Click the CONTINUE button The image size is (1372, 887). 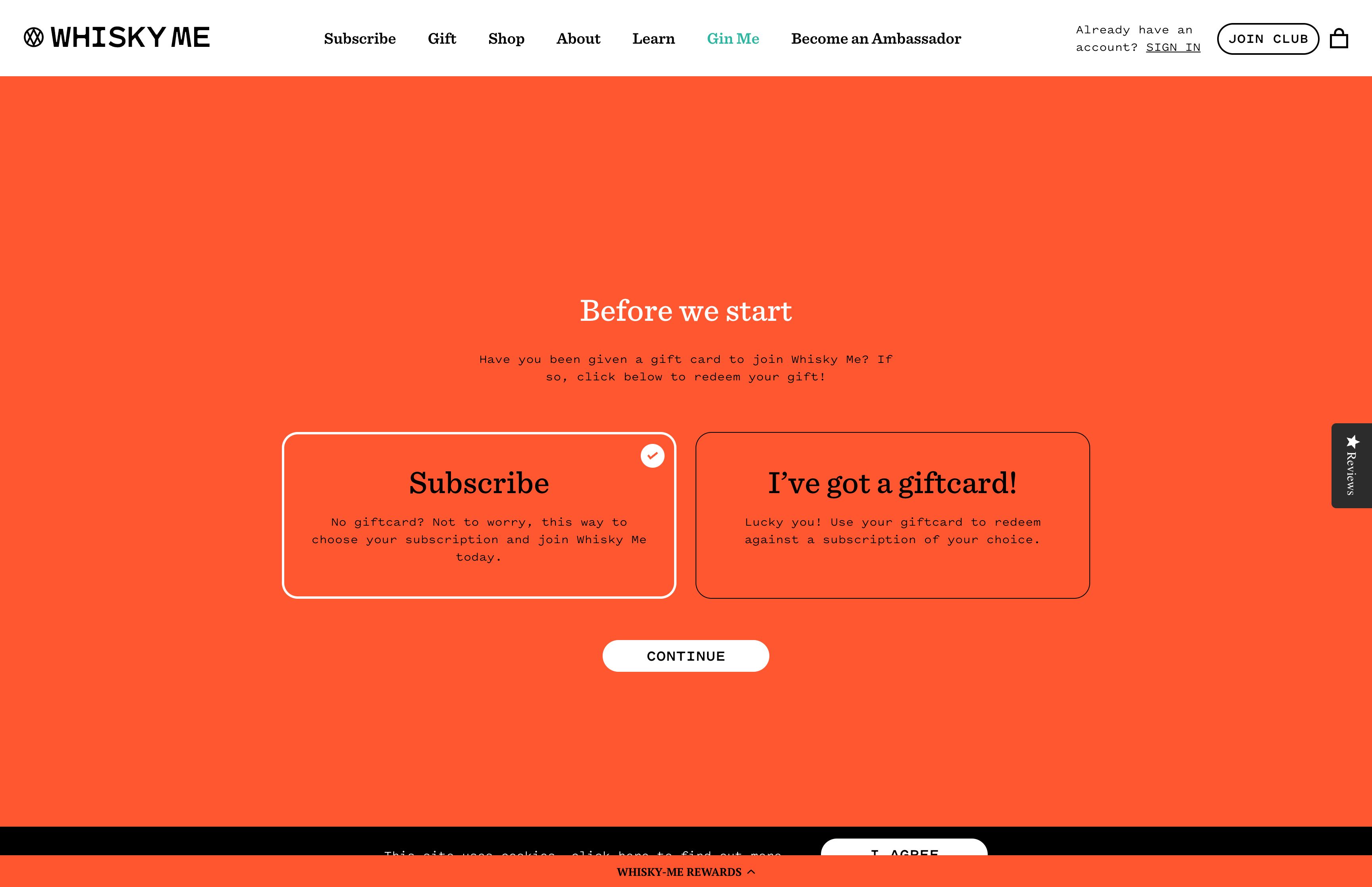click(686, 656)
